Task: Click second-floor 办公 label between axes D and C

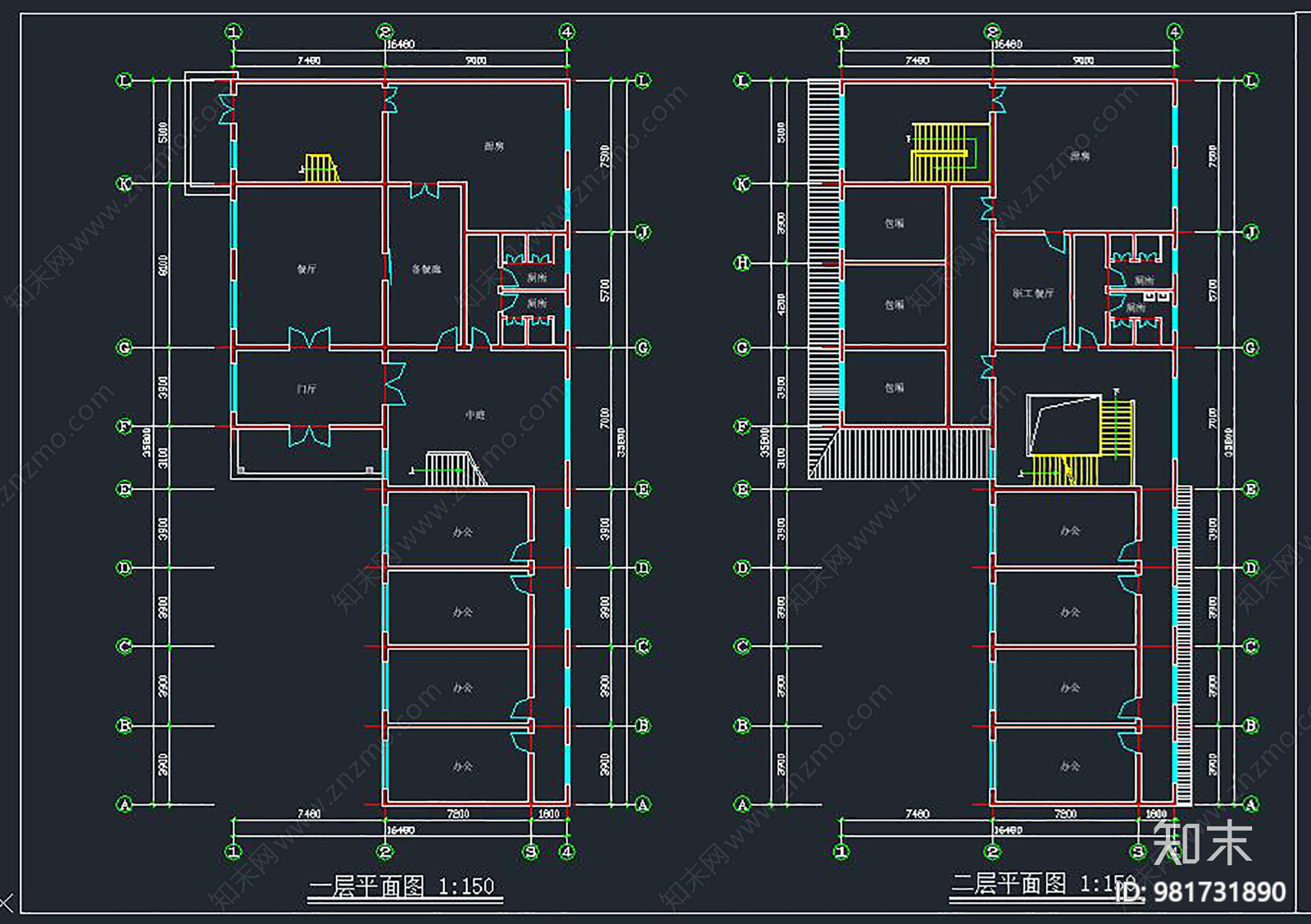Action: 1070,612
